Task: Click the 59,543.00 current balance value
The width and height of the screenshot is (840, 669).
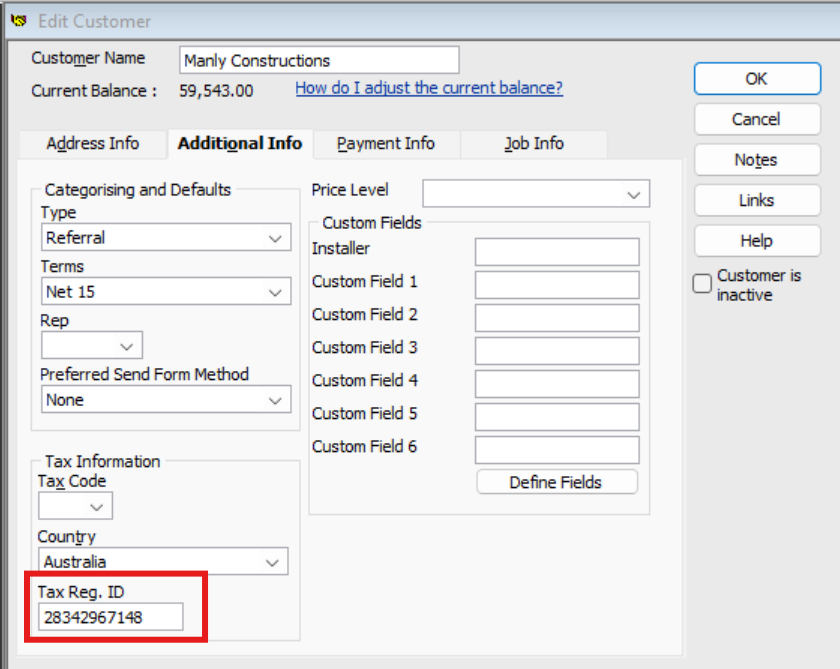Action: point(216,91)
